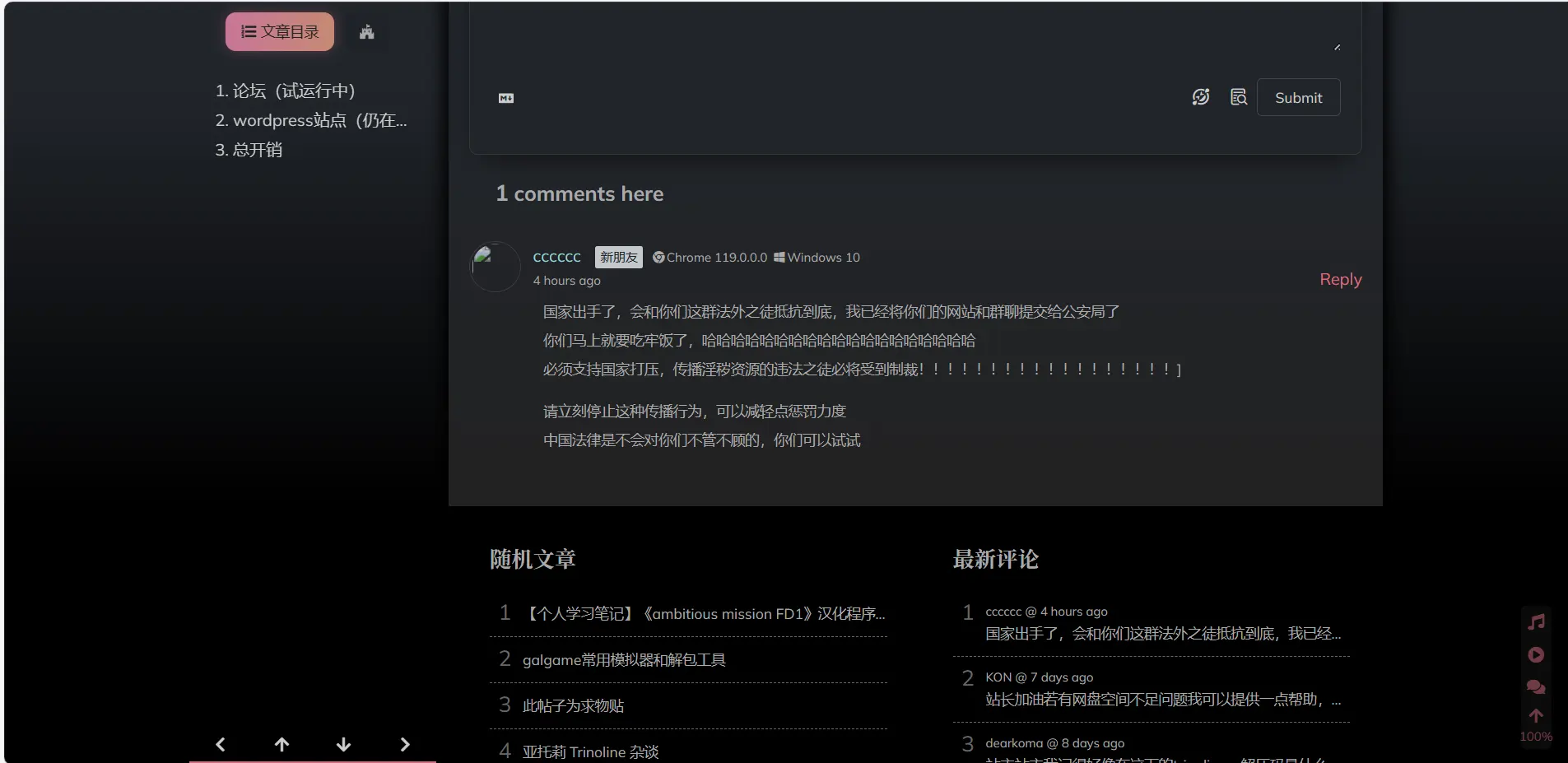This screenshot has height=763, width=1568.
Task: Open the cccccc commenter avatar
Action: (x=495, y=267)
